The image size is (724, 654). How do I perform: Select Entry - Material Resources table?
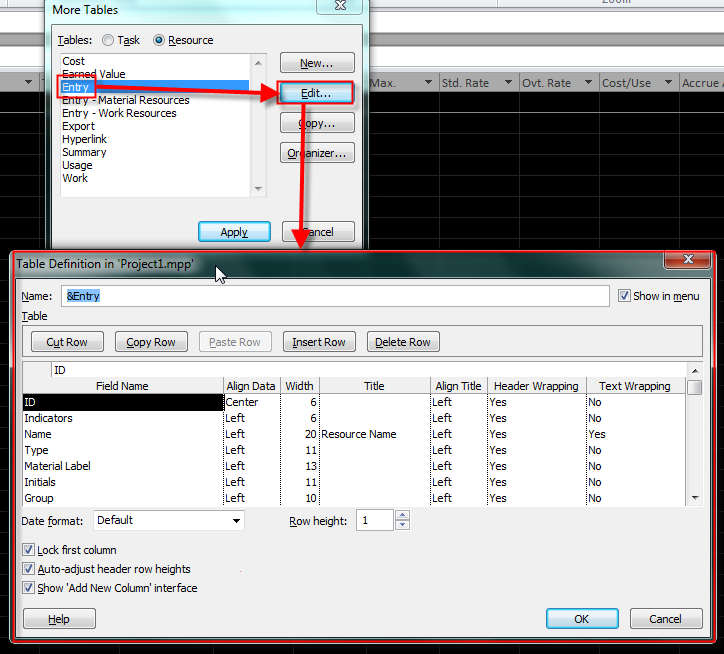click(125, 100)
